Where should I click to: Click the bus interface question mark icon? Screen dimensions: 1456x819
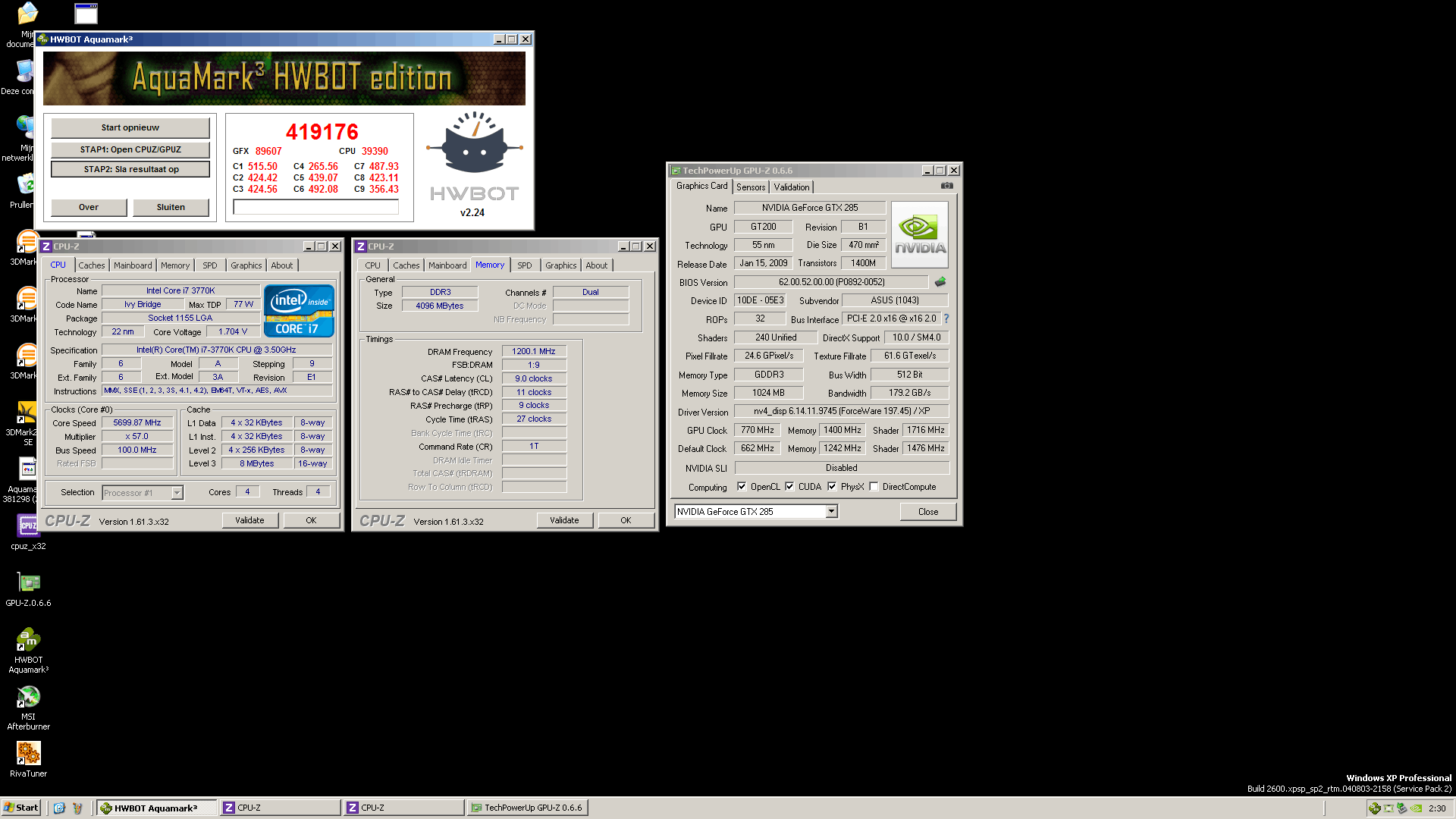pyautogui.click(x=946, y=319)
